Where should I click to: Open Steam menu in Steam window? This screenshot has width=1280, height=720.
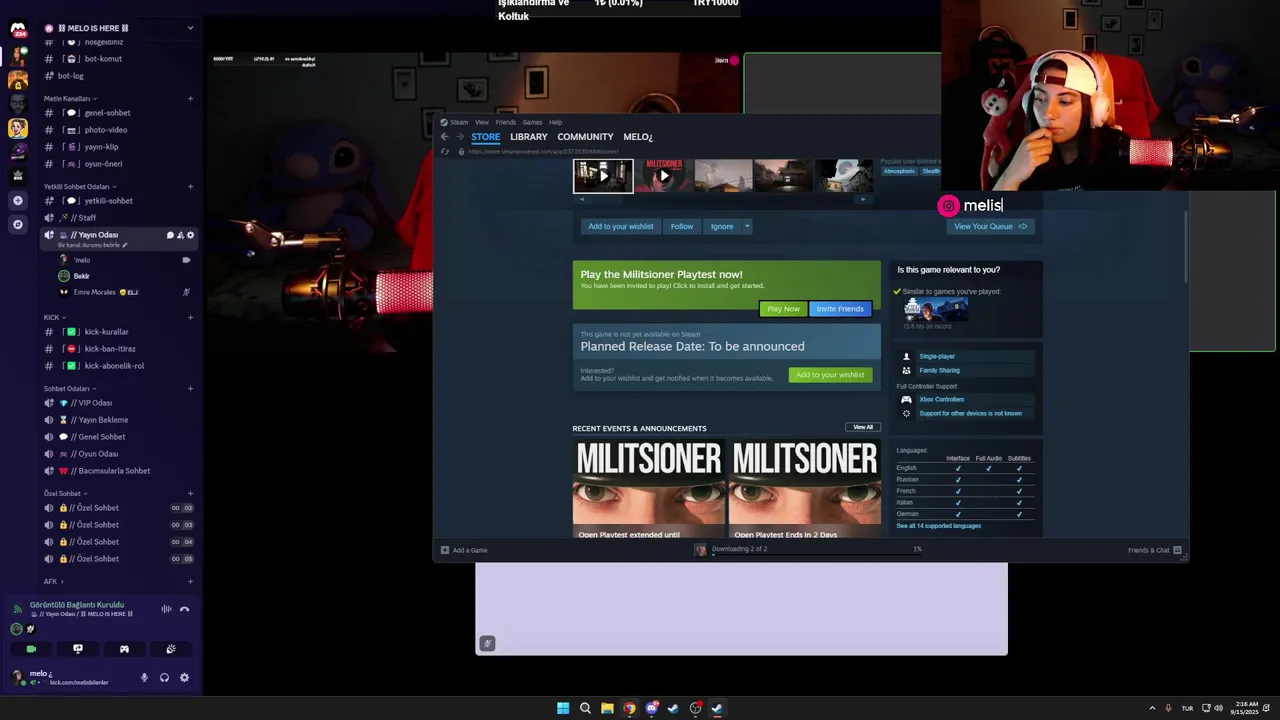pos(458,122)
